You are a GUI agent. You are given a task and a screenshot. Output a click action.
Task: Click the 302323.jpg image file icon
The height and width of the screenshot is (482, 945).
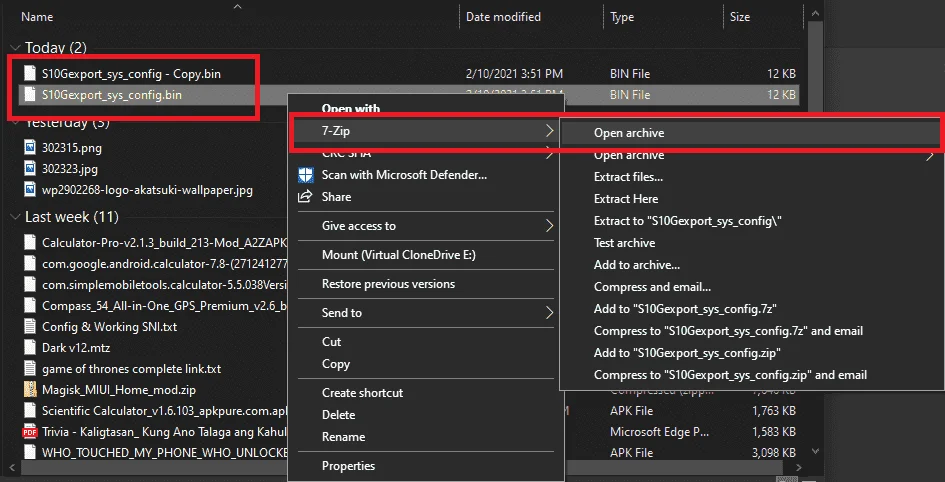30,169
